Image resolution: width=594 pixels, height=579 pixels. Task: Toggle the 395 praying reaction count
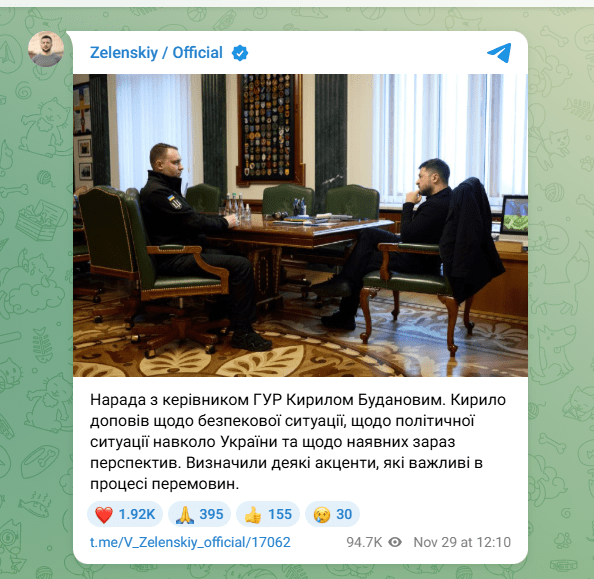(199, 514)
